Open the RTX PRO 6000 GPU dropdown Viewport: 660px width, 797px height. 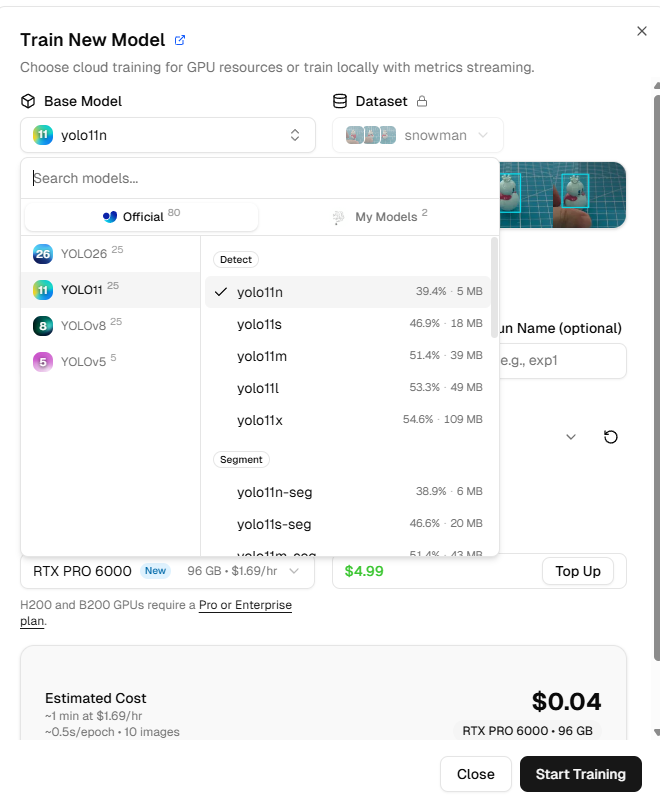point(167,571)
